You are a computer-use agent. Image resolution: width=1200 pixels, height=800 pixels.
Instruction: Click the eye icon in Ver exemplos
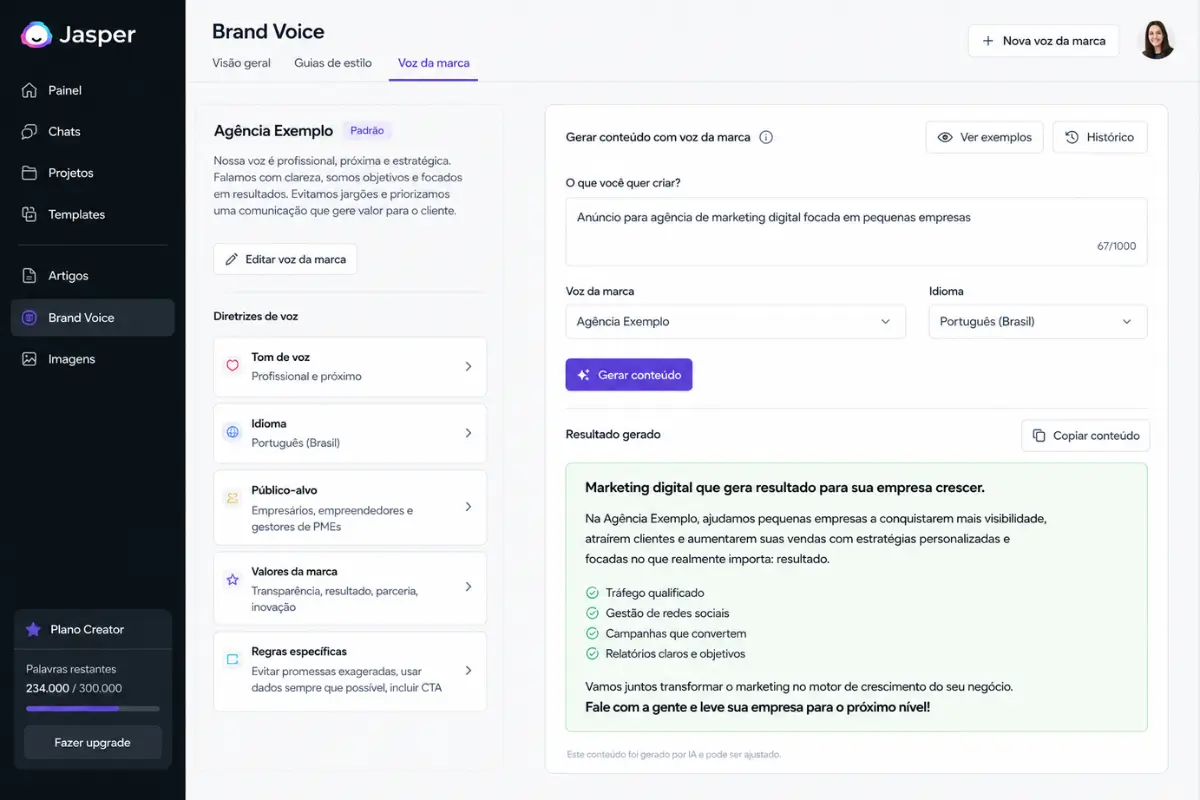(x=945, y=137)
